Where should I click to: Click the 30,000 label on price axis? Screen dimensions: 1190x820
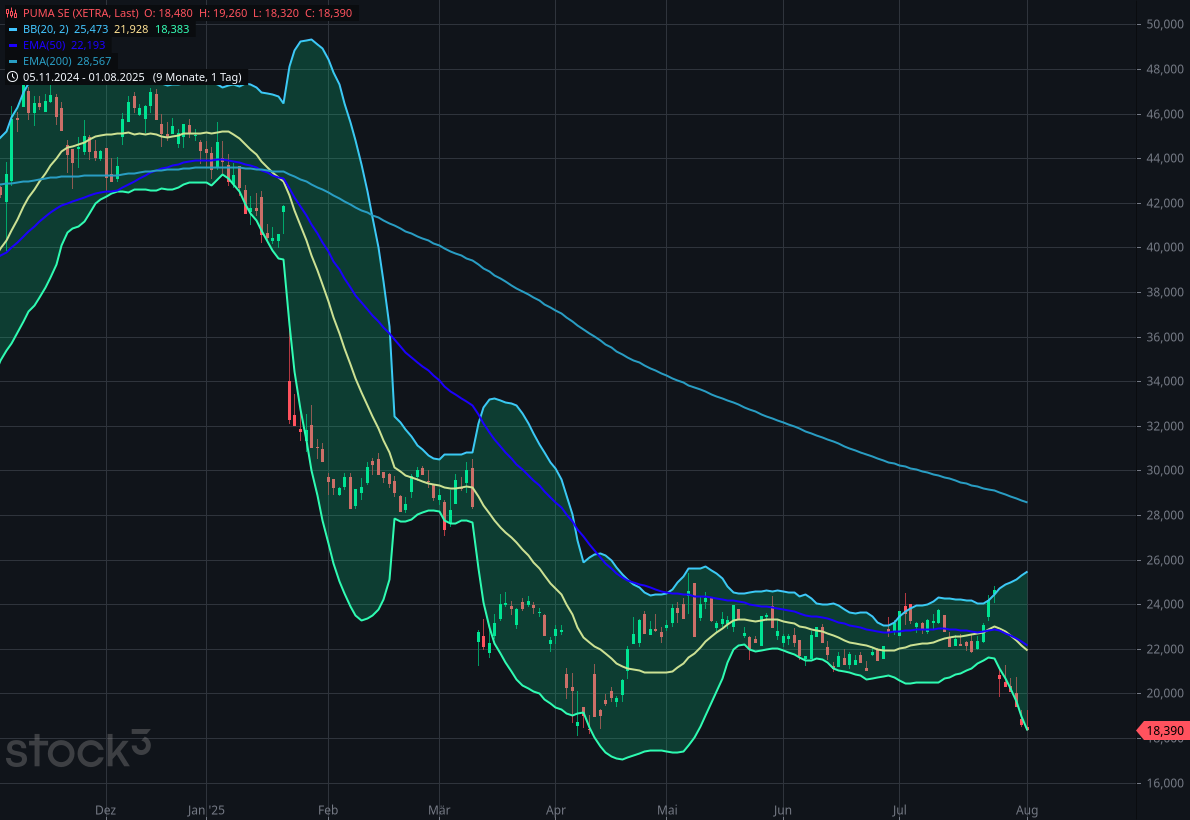coord(1165,471)
